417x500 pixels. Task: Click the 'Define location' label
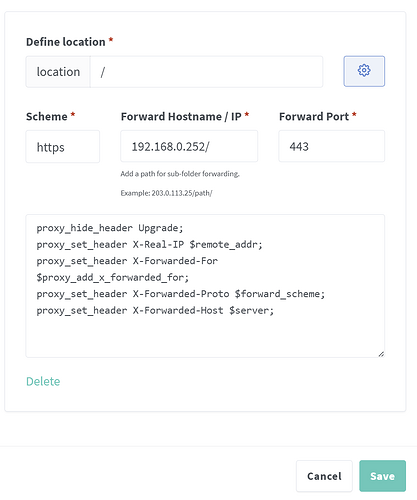[x=66, y=42]
